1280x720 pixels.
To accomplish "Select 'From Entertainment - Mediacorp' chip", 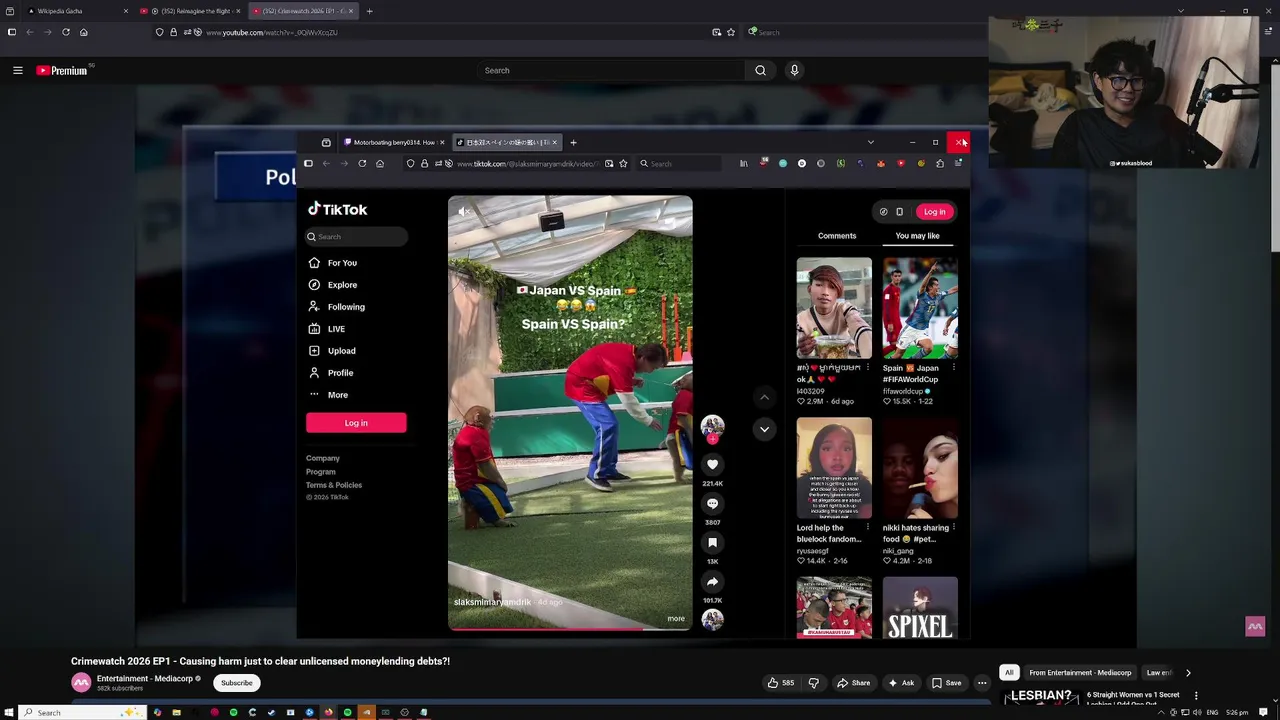I will 1080,673.
